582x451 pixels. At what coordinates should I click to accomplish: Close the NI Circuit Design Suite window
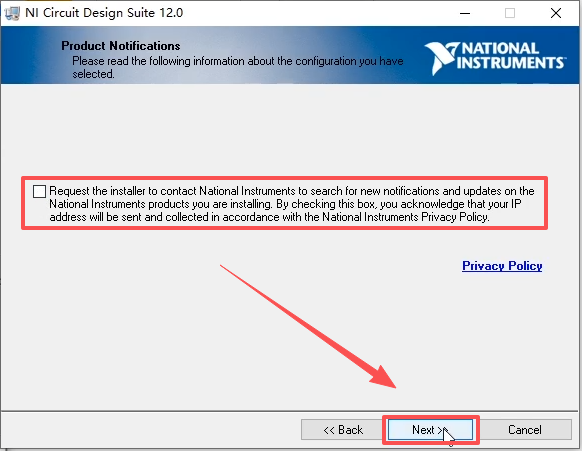pyautogui.click(x=556, y=13)
